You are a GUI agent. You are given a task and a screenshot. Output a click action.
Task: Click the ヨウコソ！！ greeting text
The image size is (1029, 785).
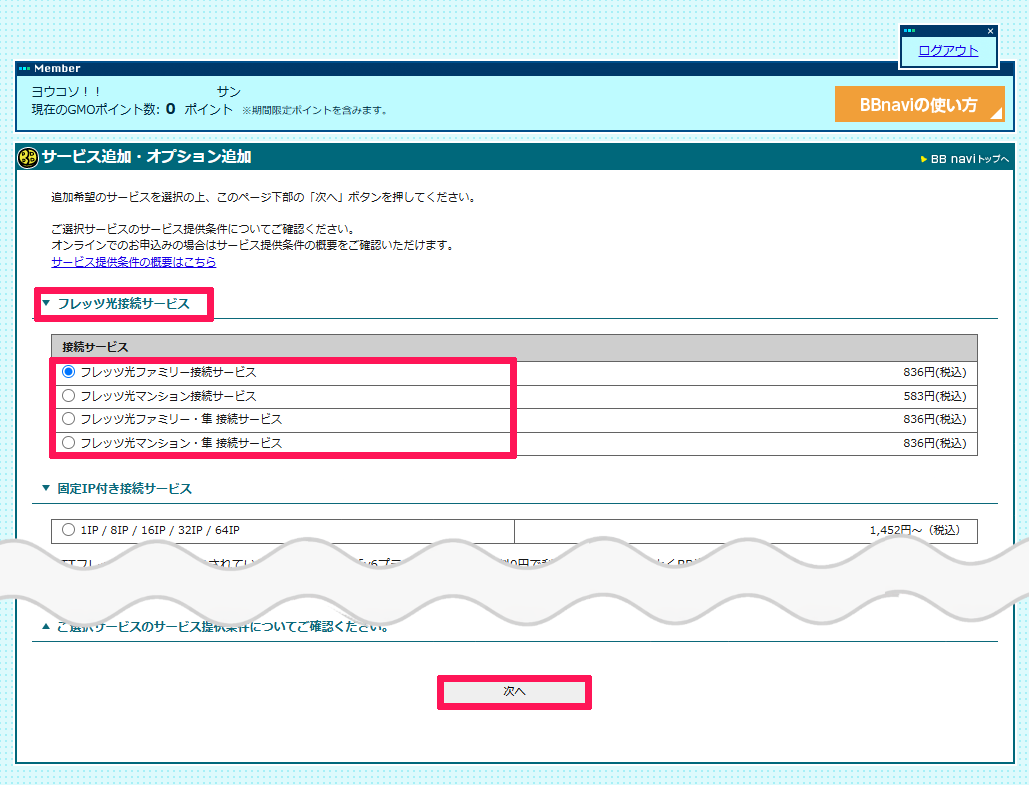[66, 92]
